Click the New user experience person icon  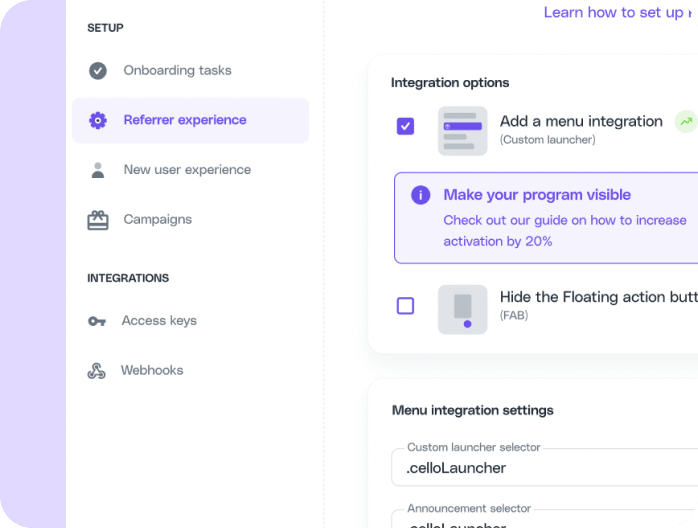(98, 170)
